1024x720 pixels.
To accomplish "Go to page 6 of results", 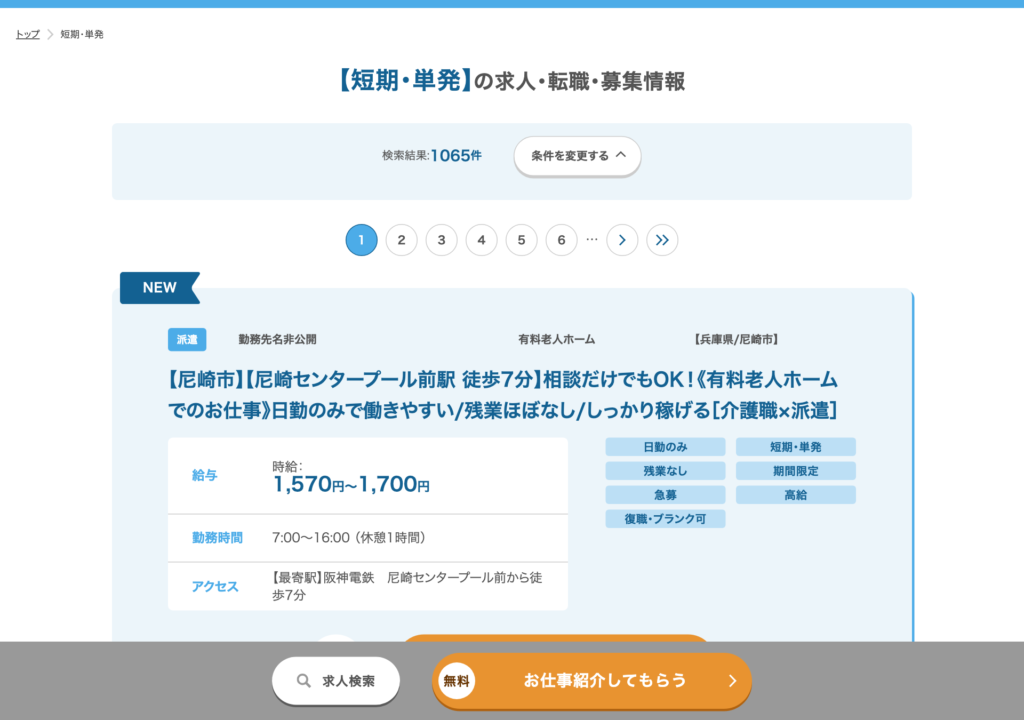I will pos(561,240).
